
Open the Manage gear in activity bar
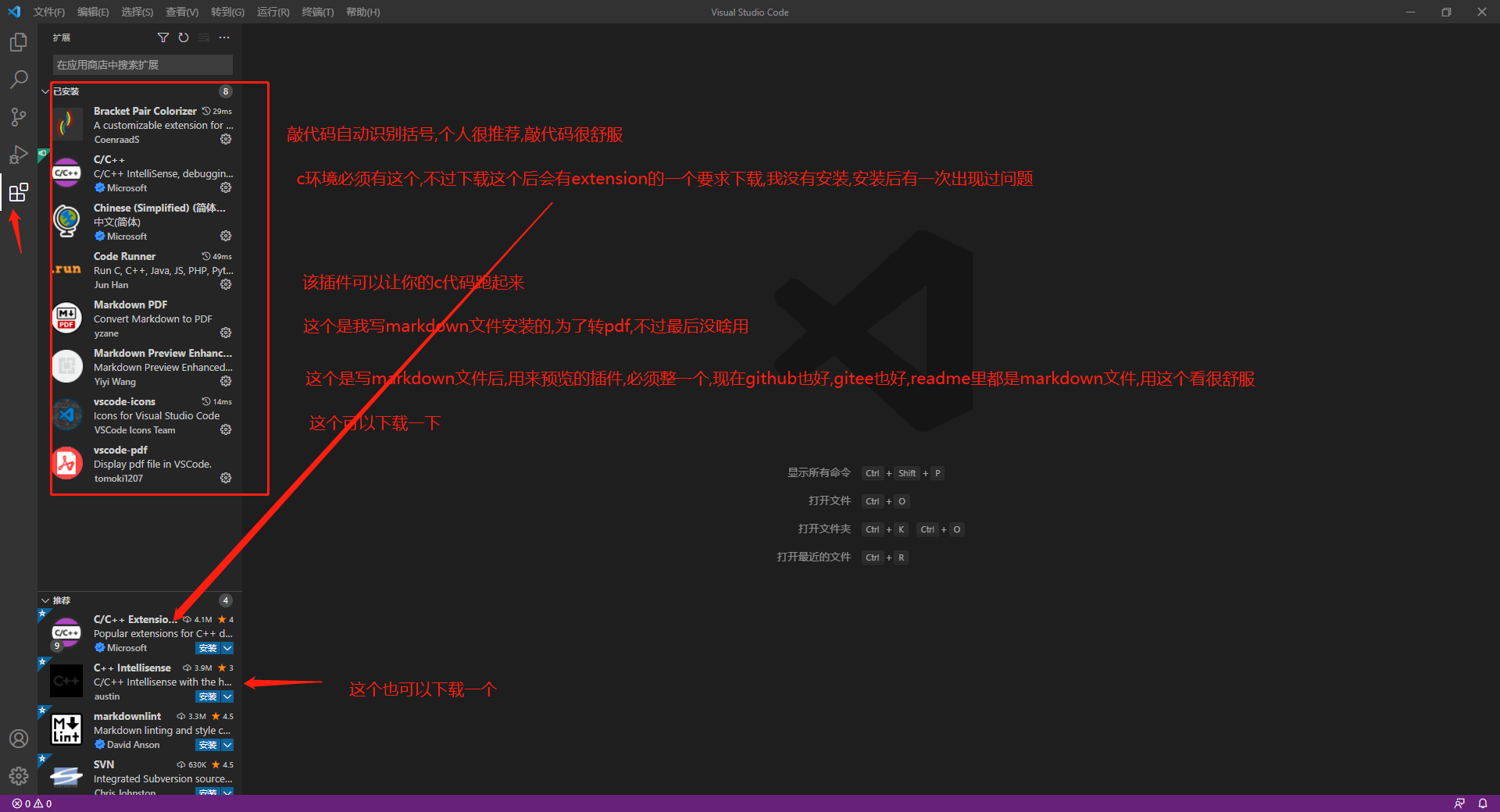[x=19, y=776]
